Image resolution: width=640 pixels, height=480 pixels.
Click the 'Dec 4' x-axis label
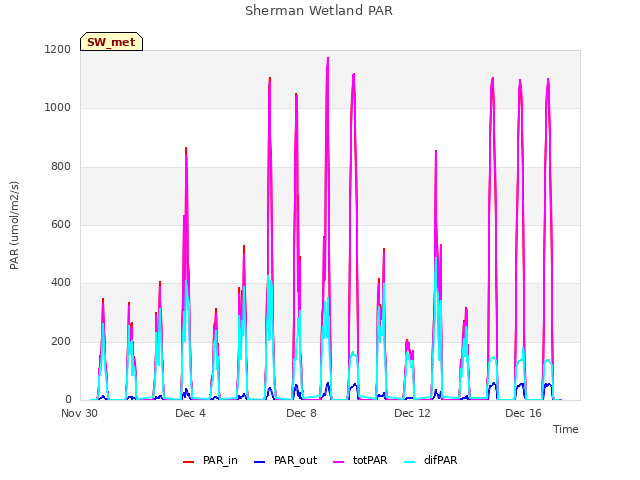pyautogui.click(x=190, y=413)
